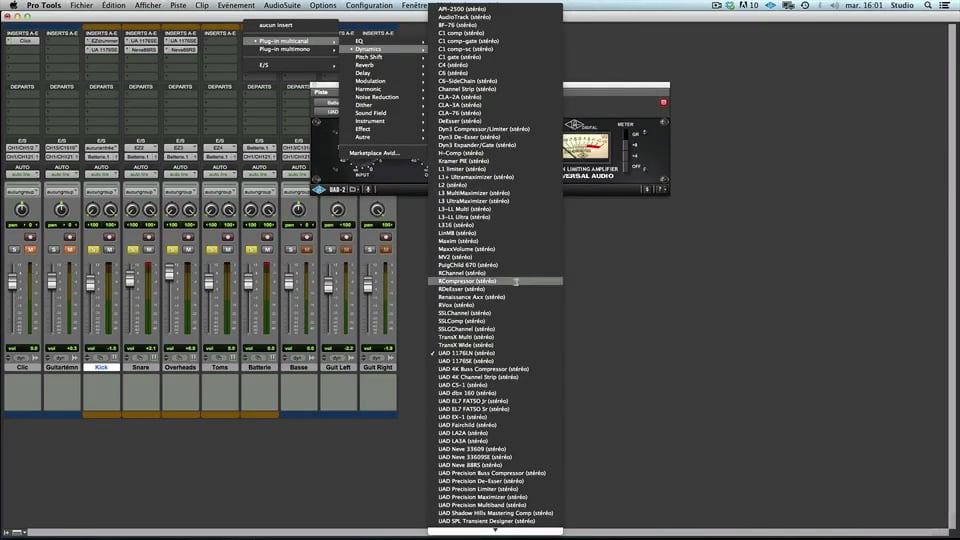
Task: Click the Overheads track volume fader
Action: tap(170, 273)
